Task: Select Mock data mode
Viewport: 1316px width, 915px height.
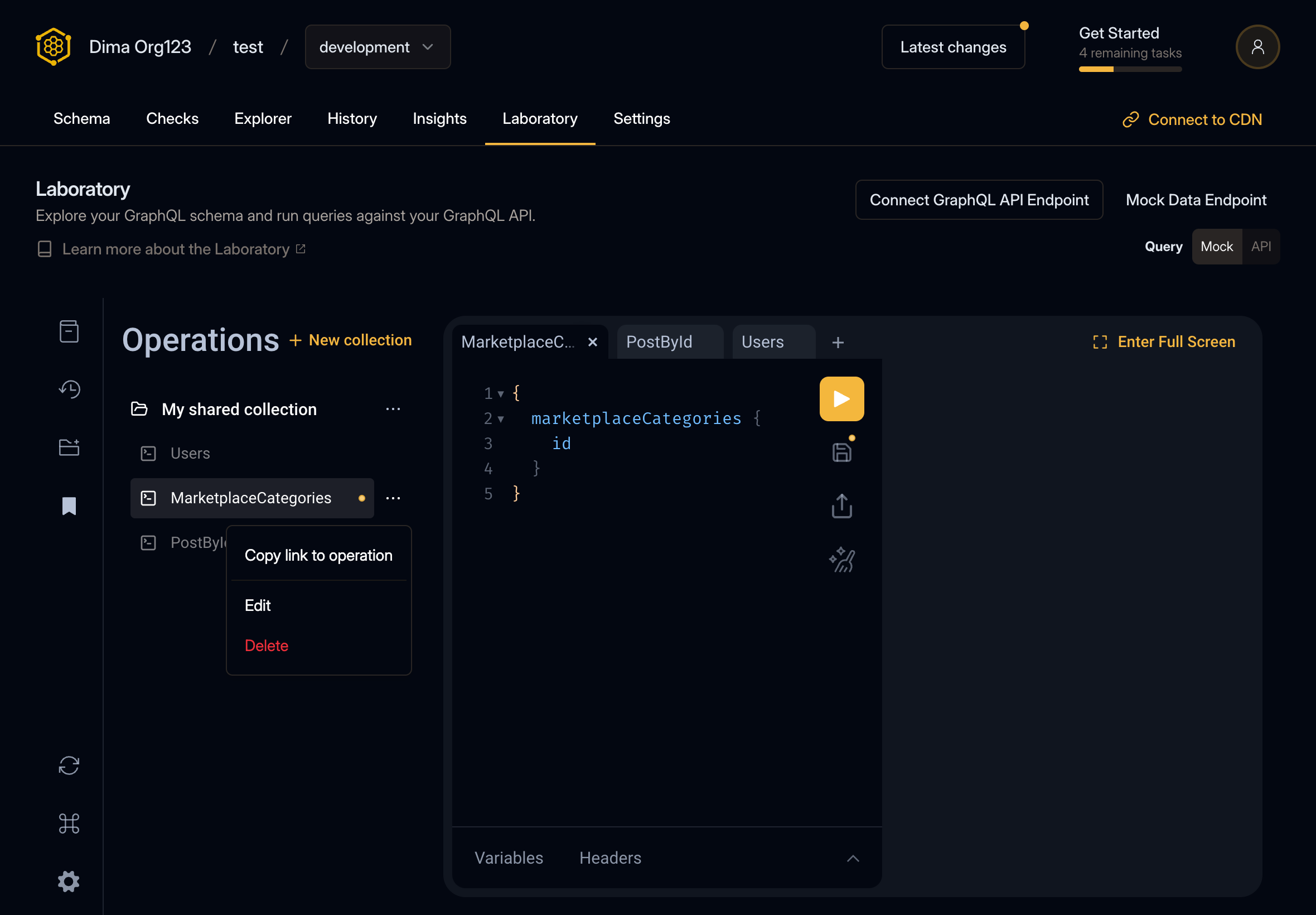Action: [x=1216, y=246]
